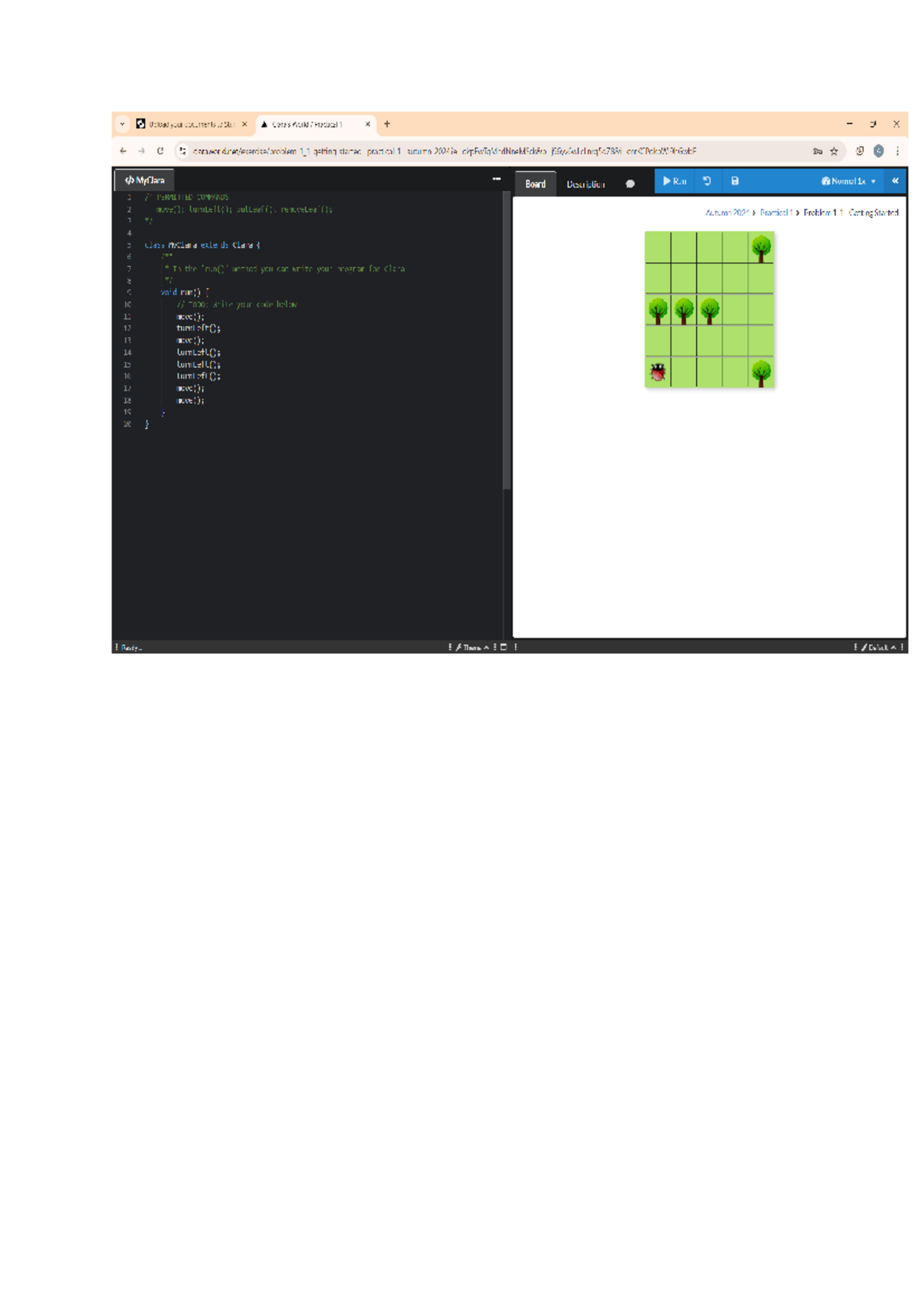Minimize the code editor panel
924x1306 pixels.
pyautogui.click(x=497, y=179)
